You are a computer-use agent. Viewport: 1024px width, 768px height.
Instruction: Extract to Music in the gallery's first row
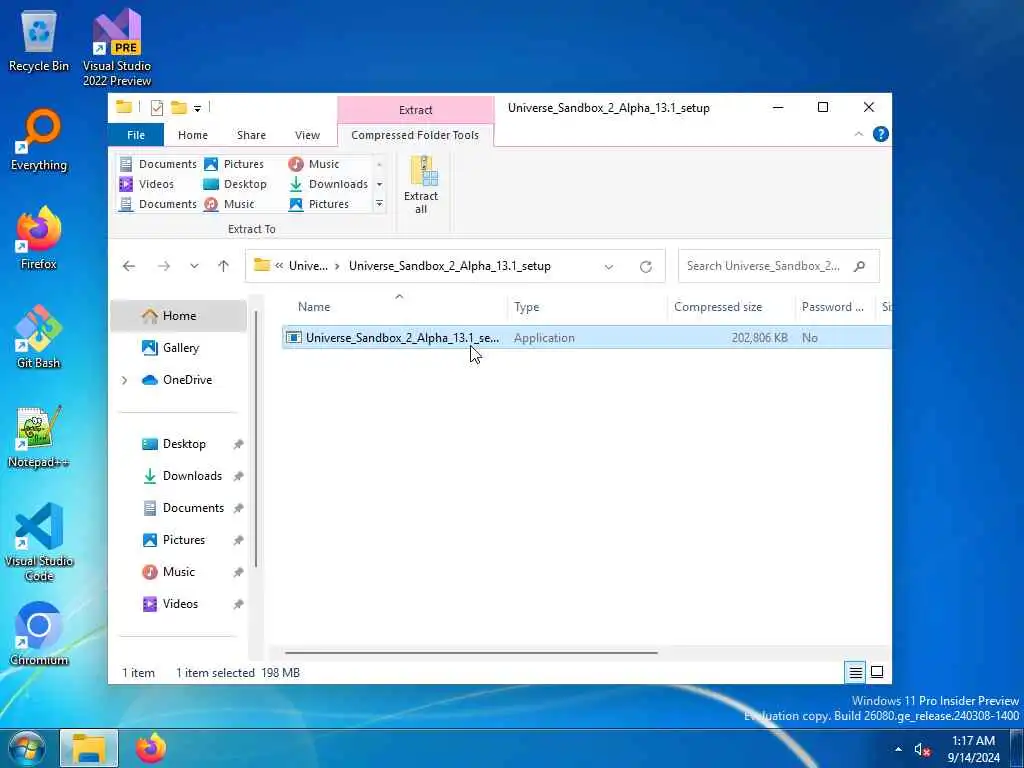(314, 164)
